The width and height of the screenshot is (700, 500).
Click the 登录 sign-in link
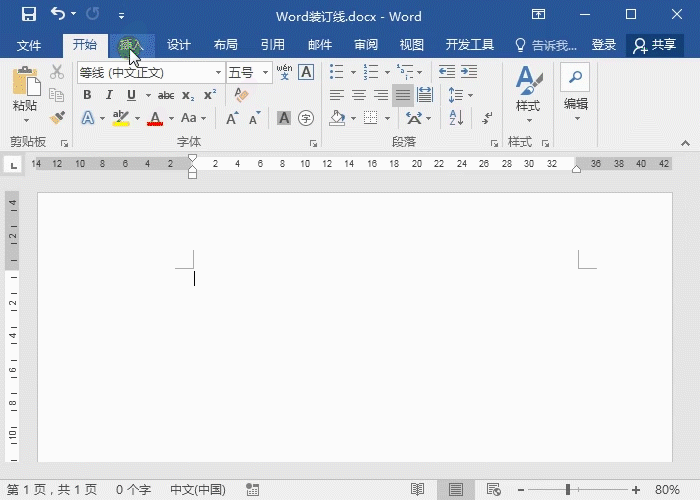(604, 45)
